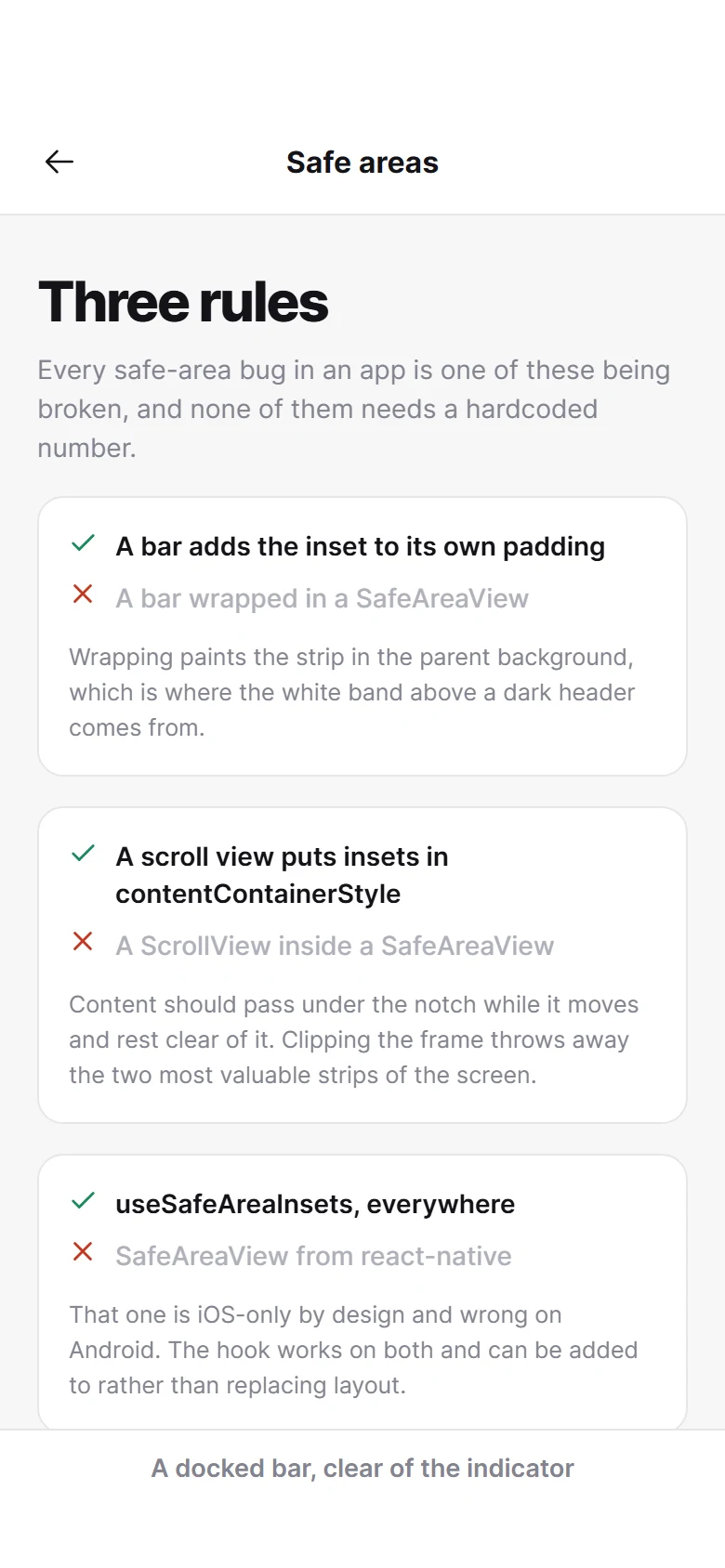Screen dimensions: 725x1568
Task: Click the 'Every safe-area bug' intro paragraph
Action: click(354, 409)
